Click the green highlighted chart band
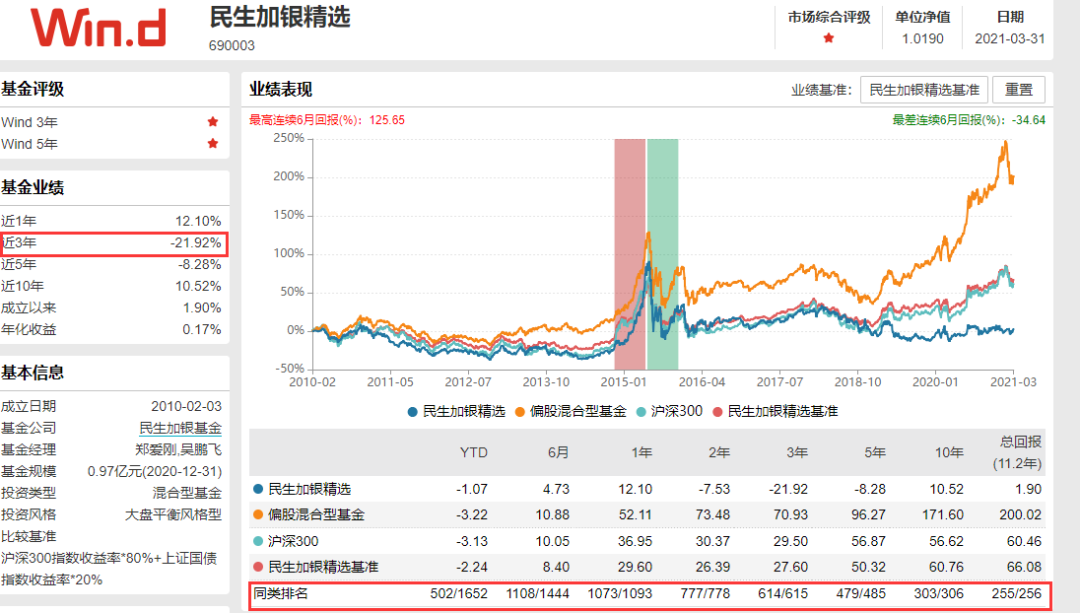The image size is (1080, 613). [663, 254]
